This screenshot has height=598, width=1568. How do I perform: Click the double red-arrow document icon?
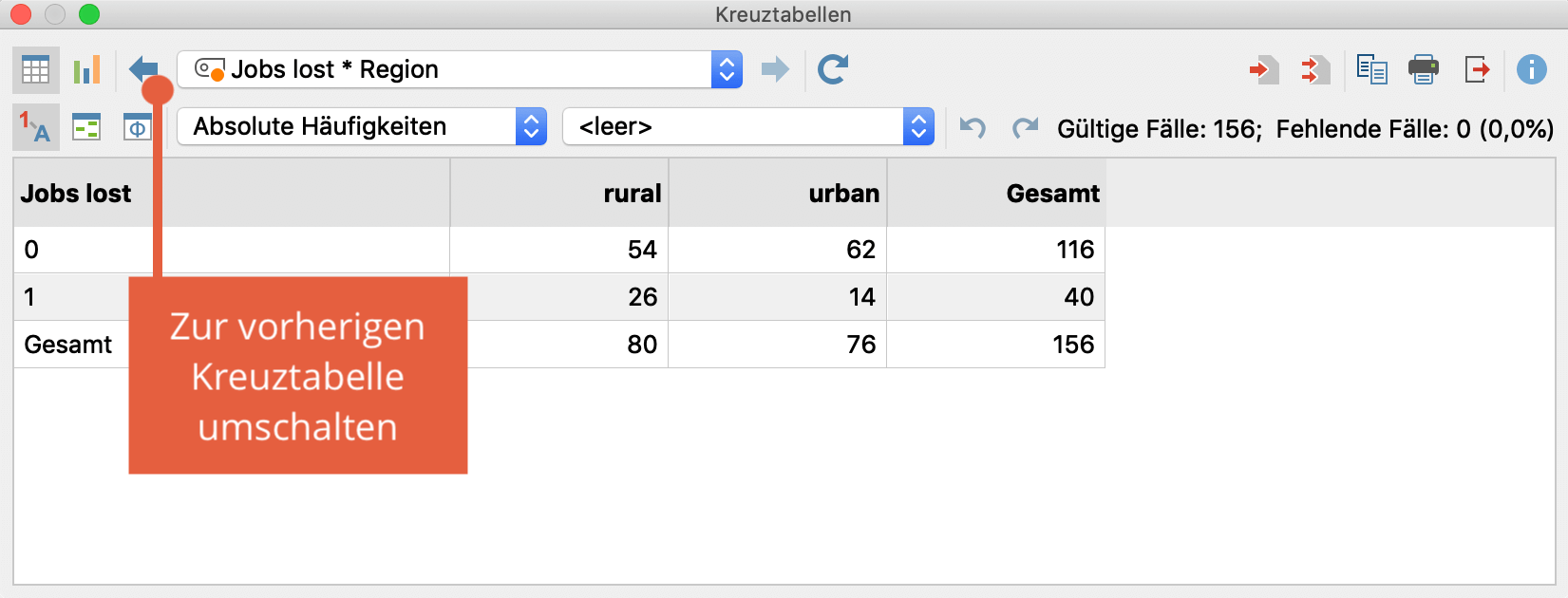1315,69
